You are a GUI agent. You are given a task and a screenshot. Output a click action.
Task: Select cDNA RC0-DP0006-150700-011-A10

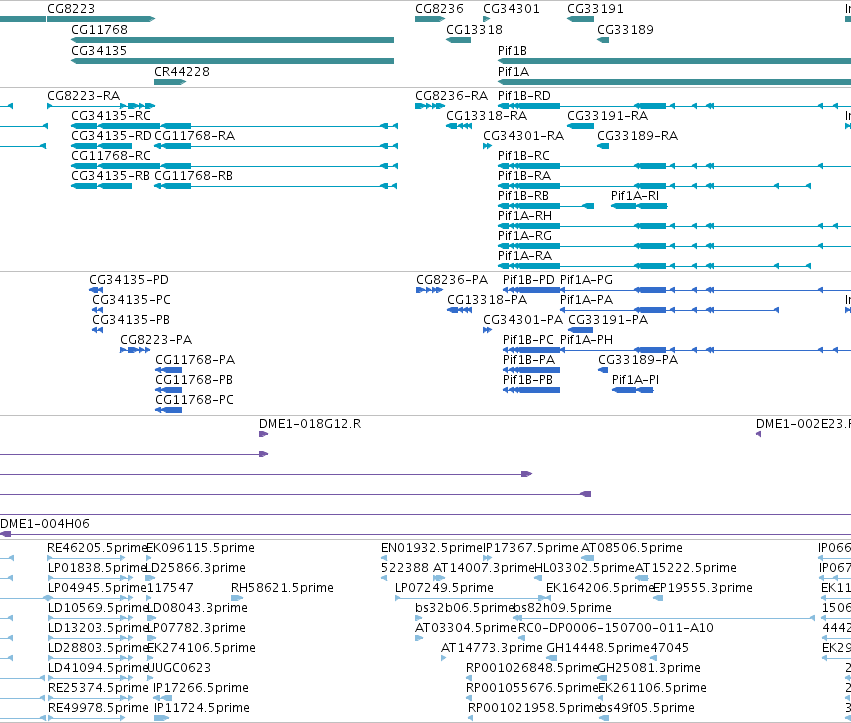pyautogui.click(x=615, y=629)
